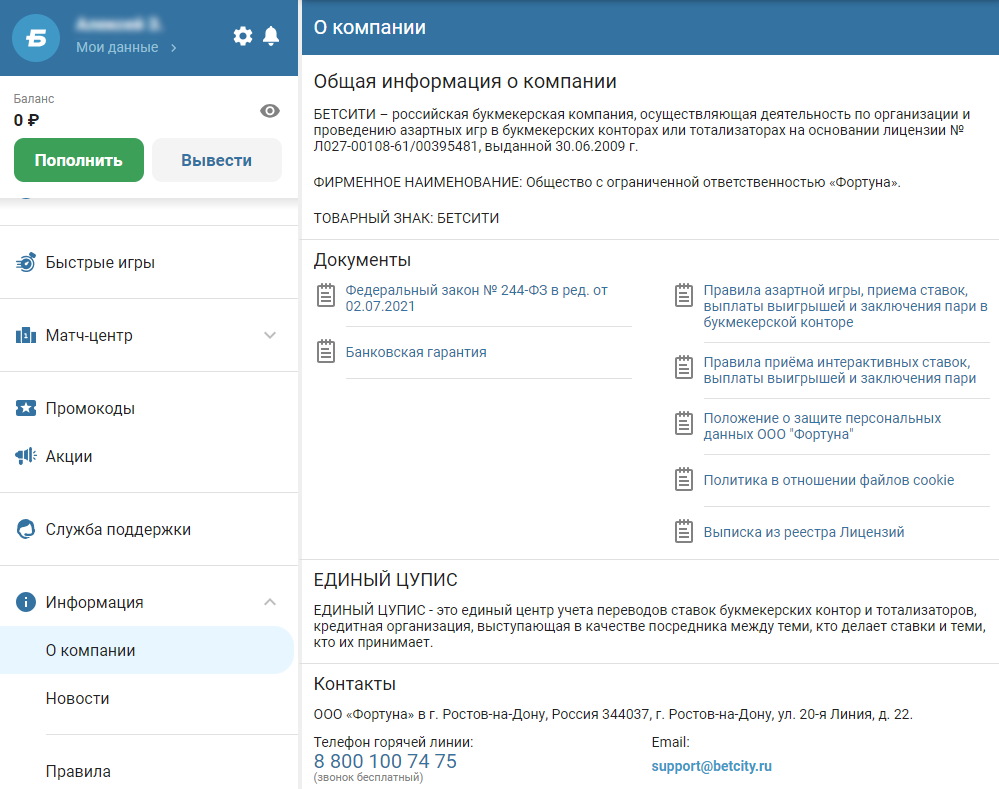999x789 pixels.
Task: Click the ФИРМЕННОЕ НАИМЕНОВАНИЕ line
Action: [x=607, y=182]
